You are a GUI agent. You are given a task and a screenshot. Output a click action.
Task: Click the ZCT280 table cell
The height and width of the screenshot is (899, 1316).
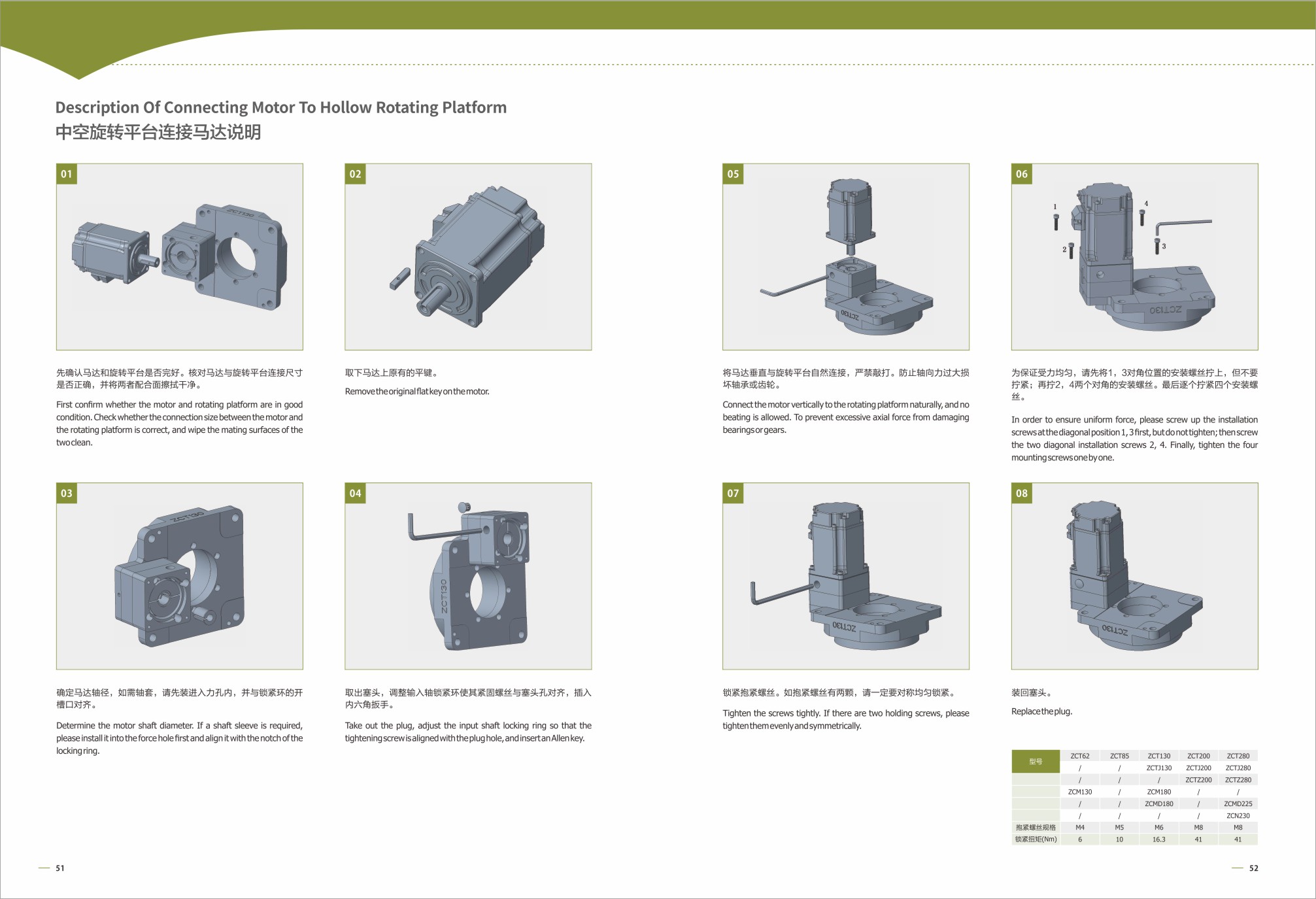[x=1238, y=756]
